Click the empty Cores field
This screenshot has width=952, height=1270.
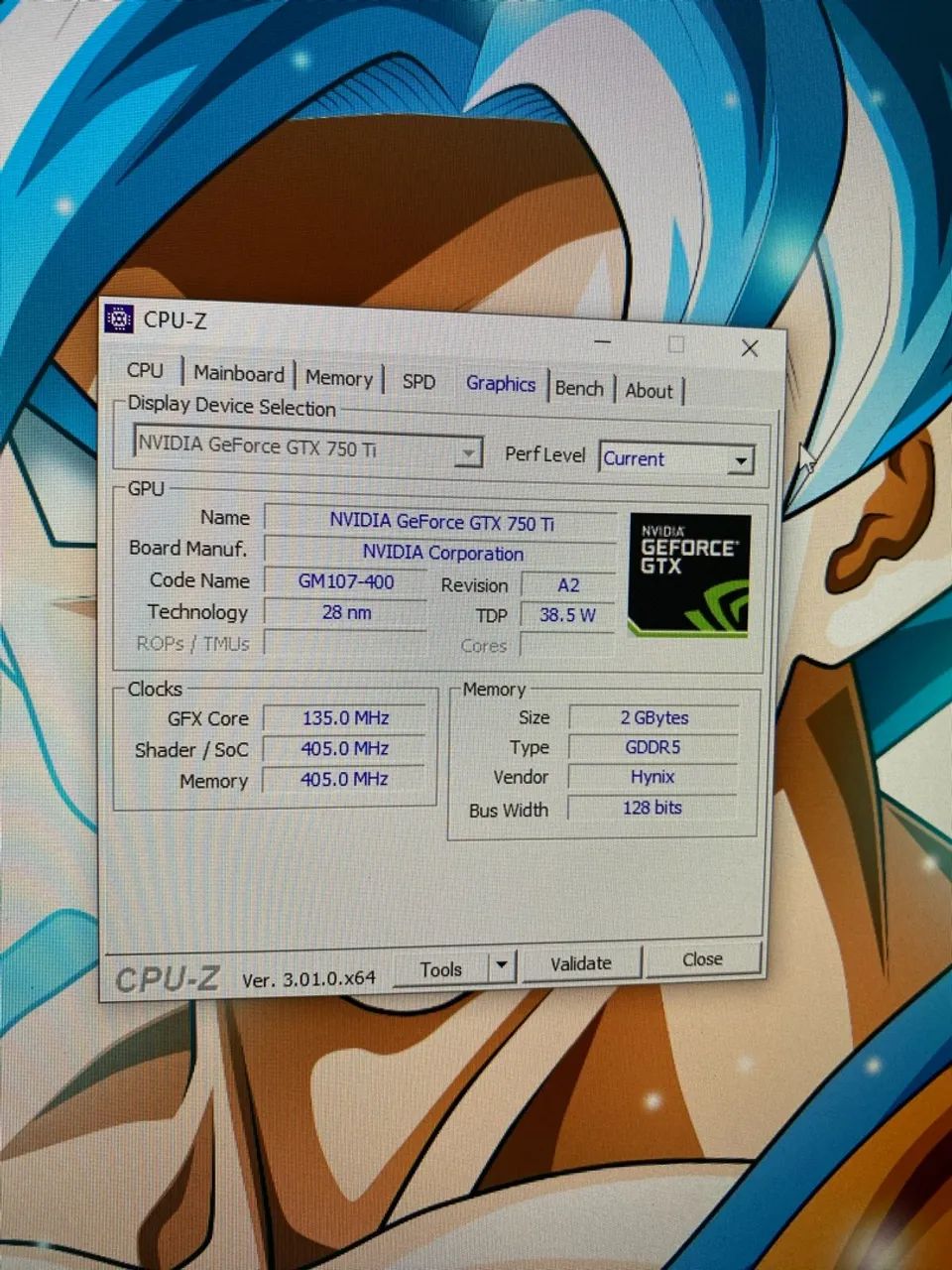(x=568, y=646)
